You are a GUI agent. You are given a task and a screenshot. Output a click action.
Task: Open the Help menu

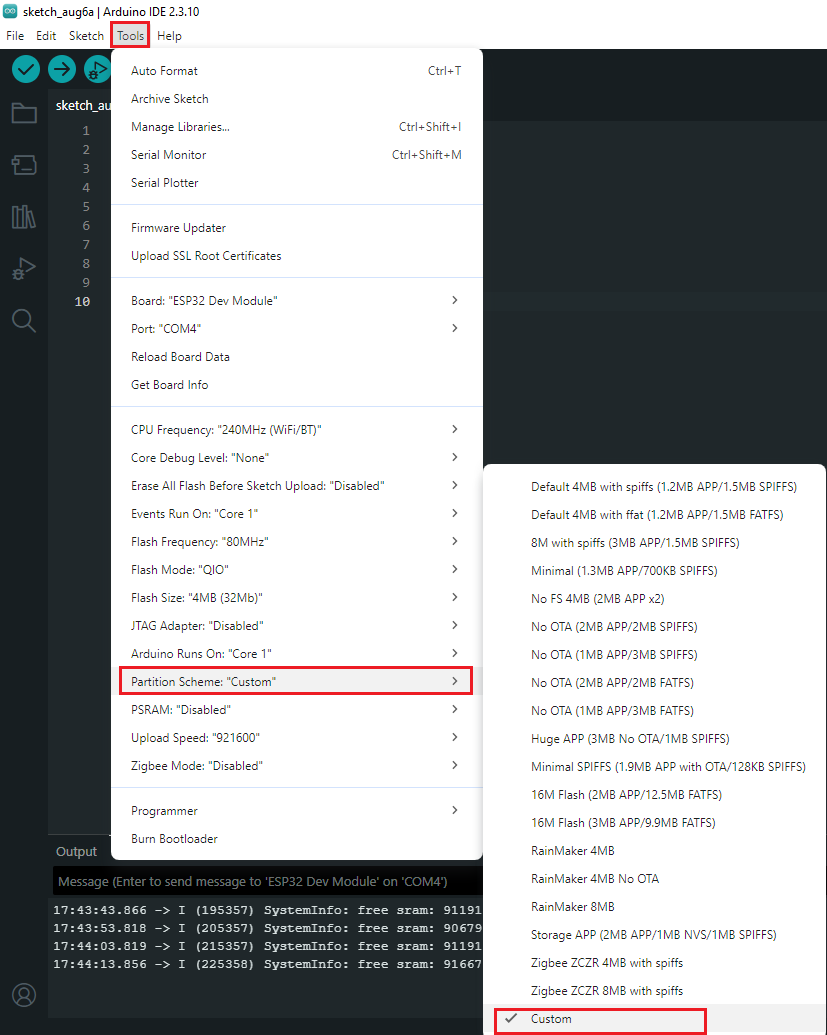click(169, 36)
